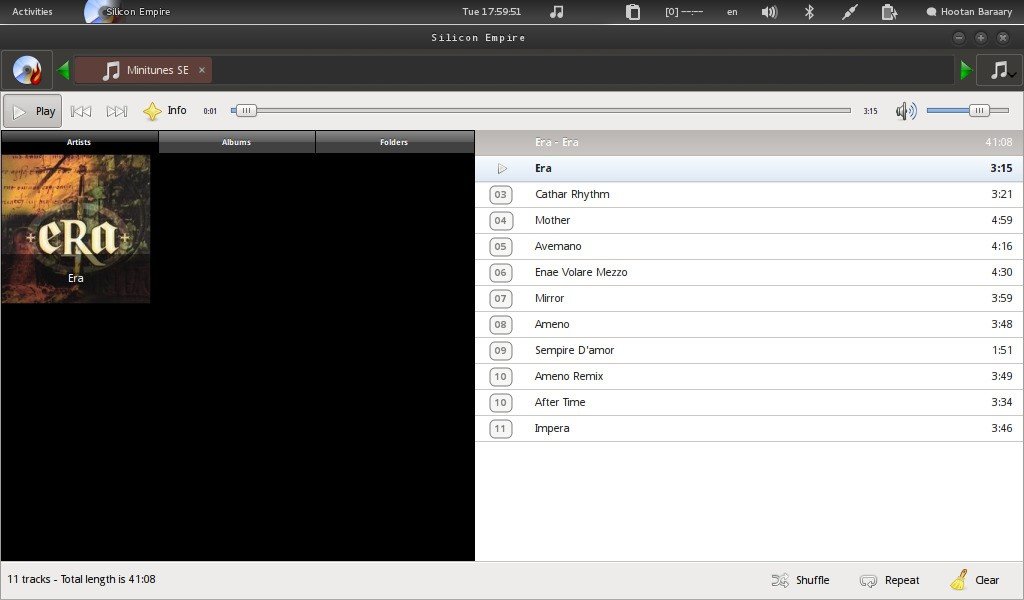Open Bluetooth indicator in top panel
Viewport: 1024px width, 600px height.
(x=809, y=12)
